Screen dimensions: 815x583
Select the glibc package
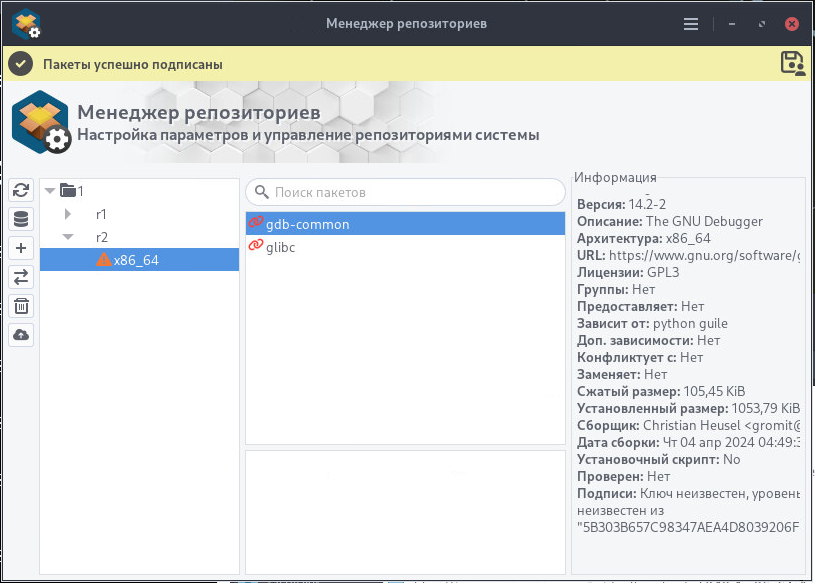(x=405, y=247)
